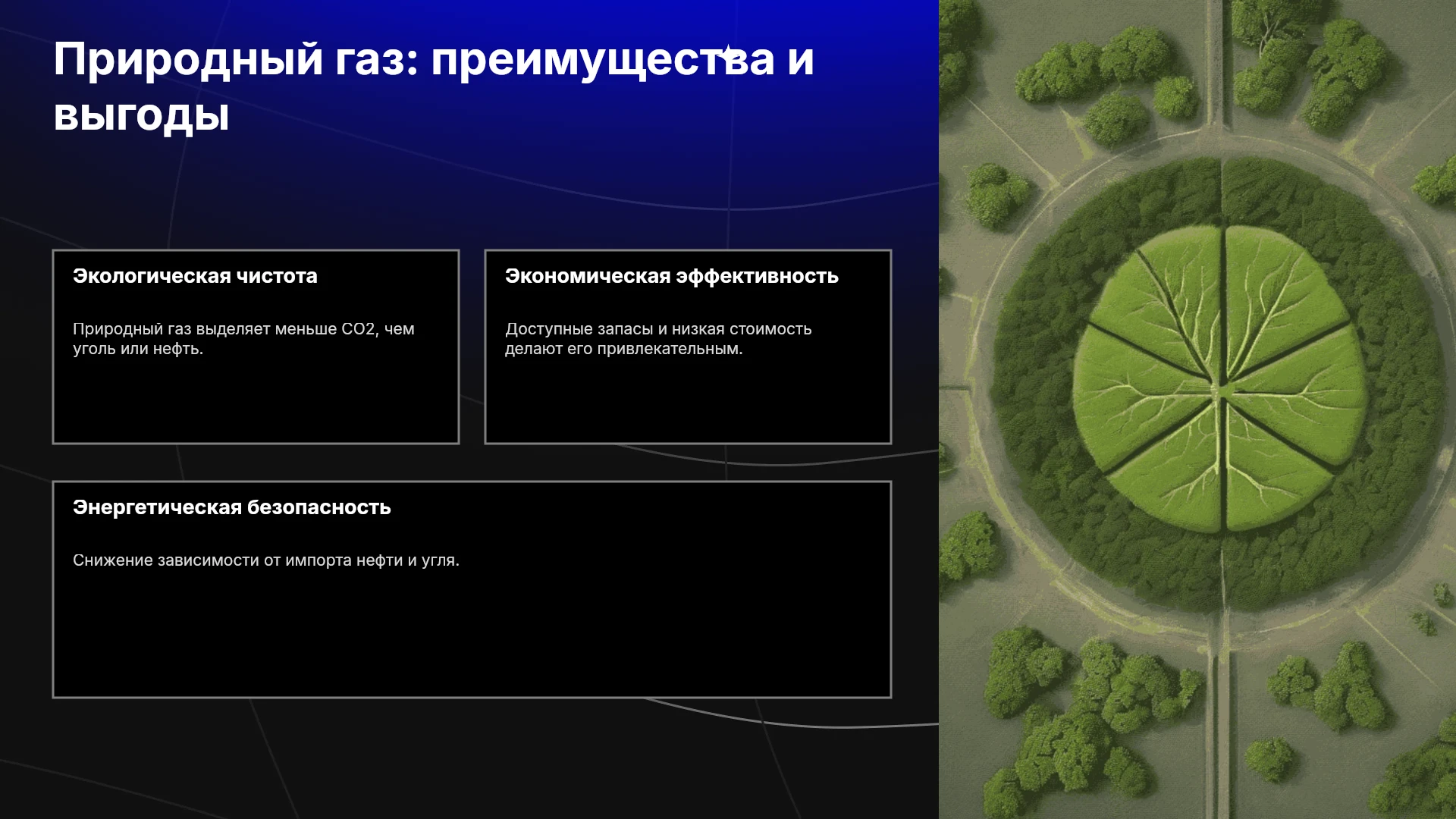Image resolution: width=1456 pixels, height=819 pixels.
Task: Click the line 'делают его привлекательным.'
Action: [624, 349]
